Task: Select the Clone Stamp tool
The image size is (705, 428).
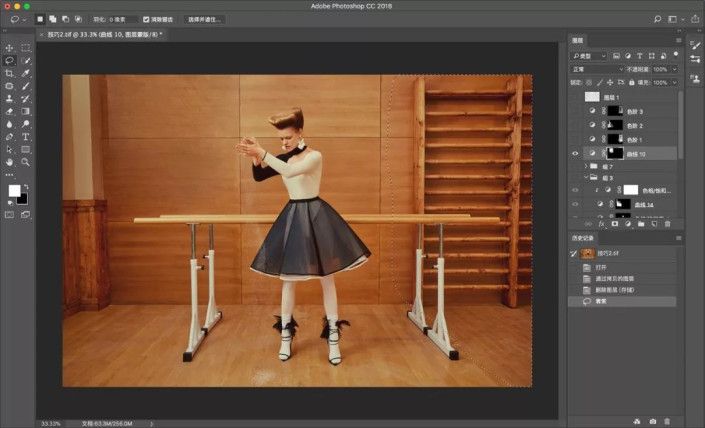Action: coord(9,98)
